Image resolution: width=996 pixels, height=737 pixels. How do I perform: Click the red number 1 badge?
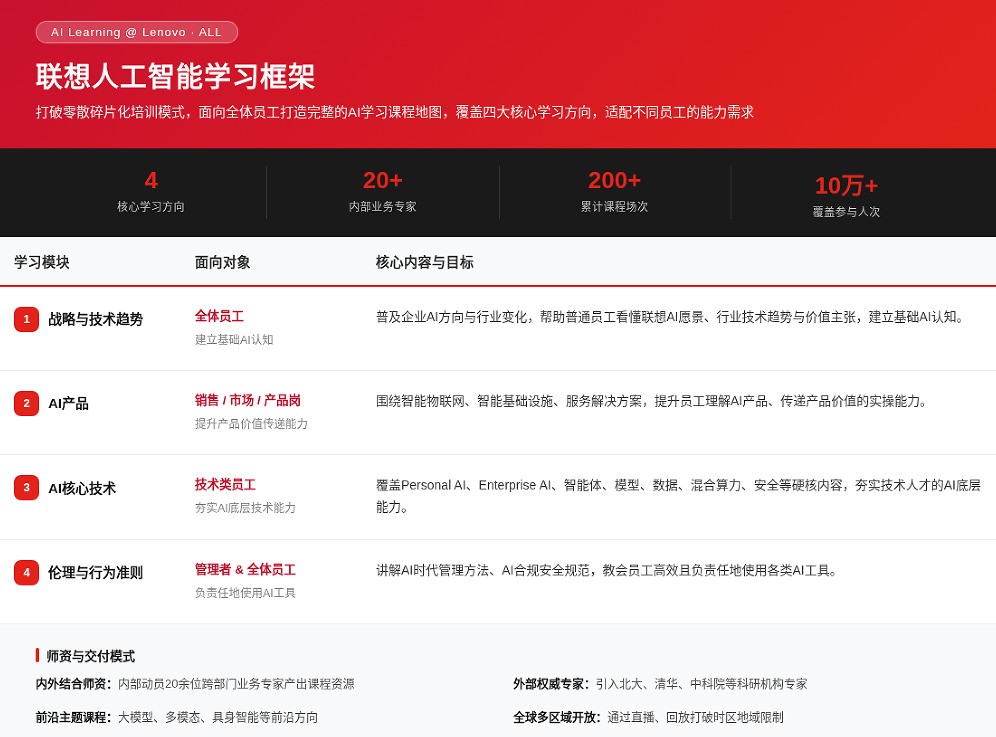coord(26,319)
